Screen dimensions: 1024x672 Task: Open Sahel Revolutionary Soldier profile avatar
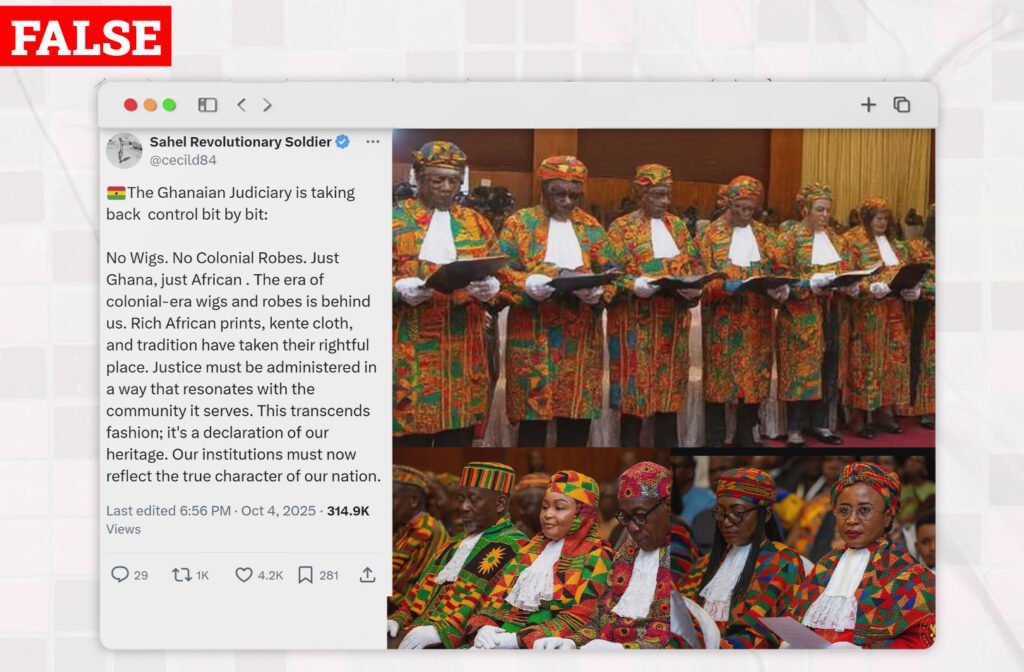coord(124,151)
